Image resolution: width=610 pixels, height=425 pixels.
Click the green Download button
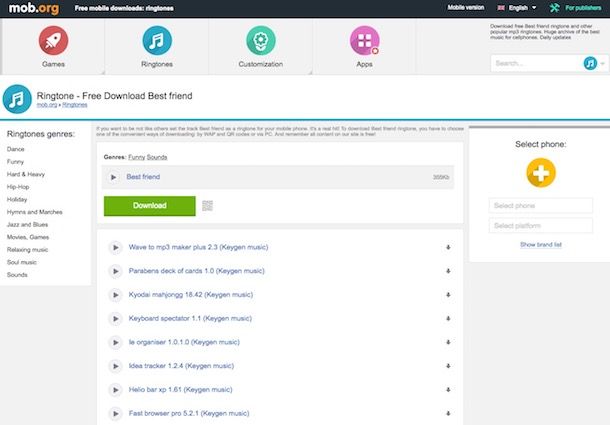click(x=150, y=206)
